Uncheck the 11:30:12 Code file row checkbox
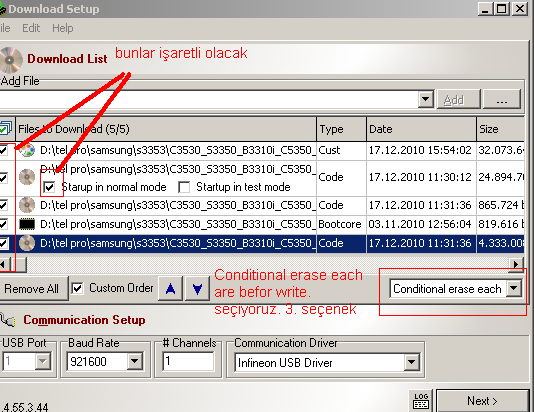534x412 pixels. point(3,177)
